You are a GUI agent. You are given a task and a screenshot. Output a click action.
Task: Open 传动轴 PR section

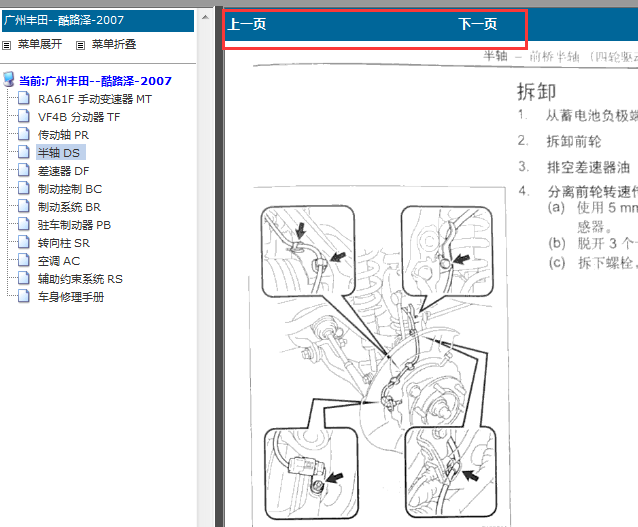click(x=63, y=135)
